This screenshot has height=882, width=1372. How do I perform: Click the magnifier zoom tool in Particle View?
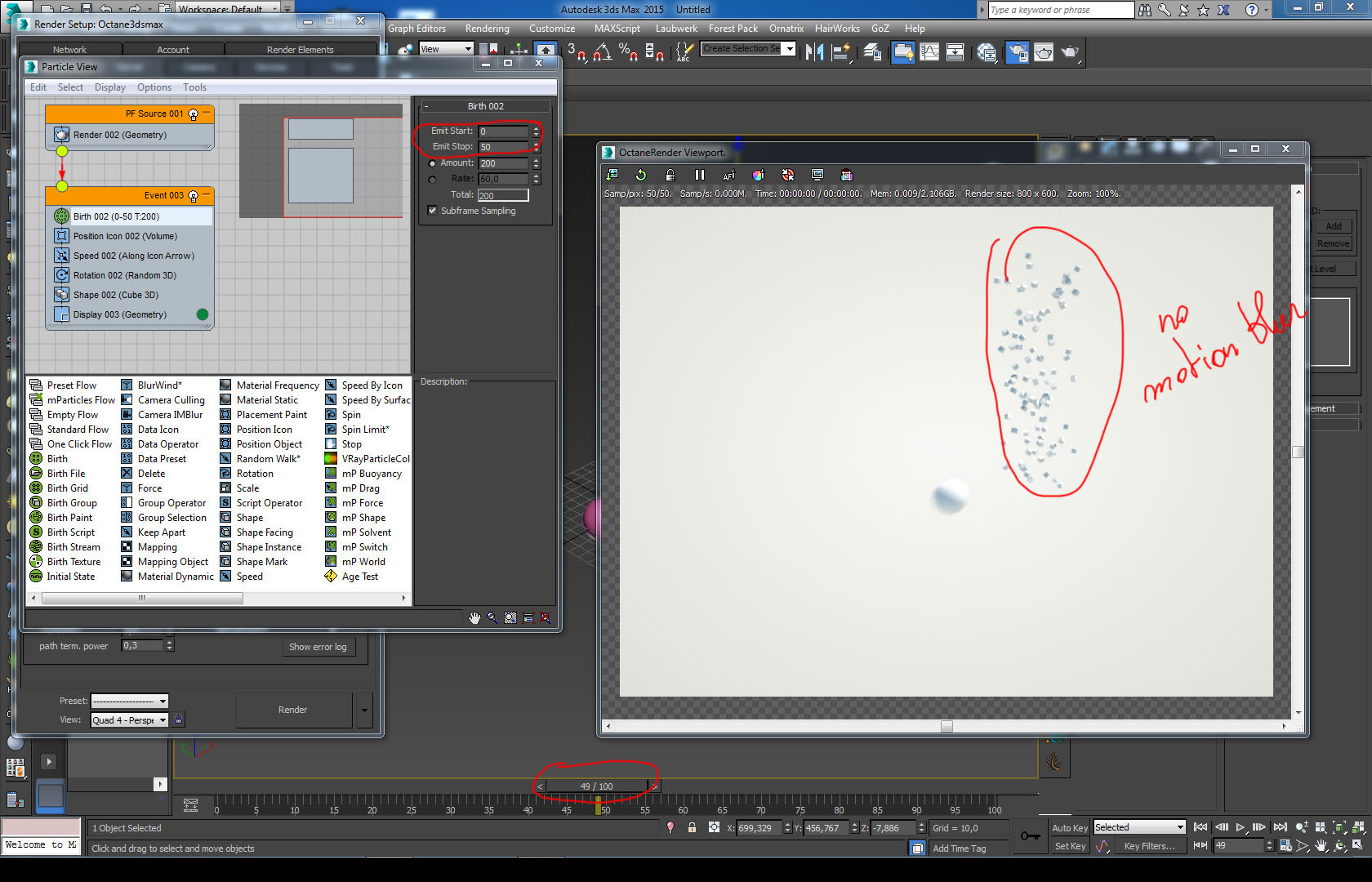[x=492, y=618]
